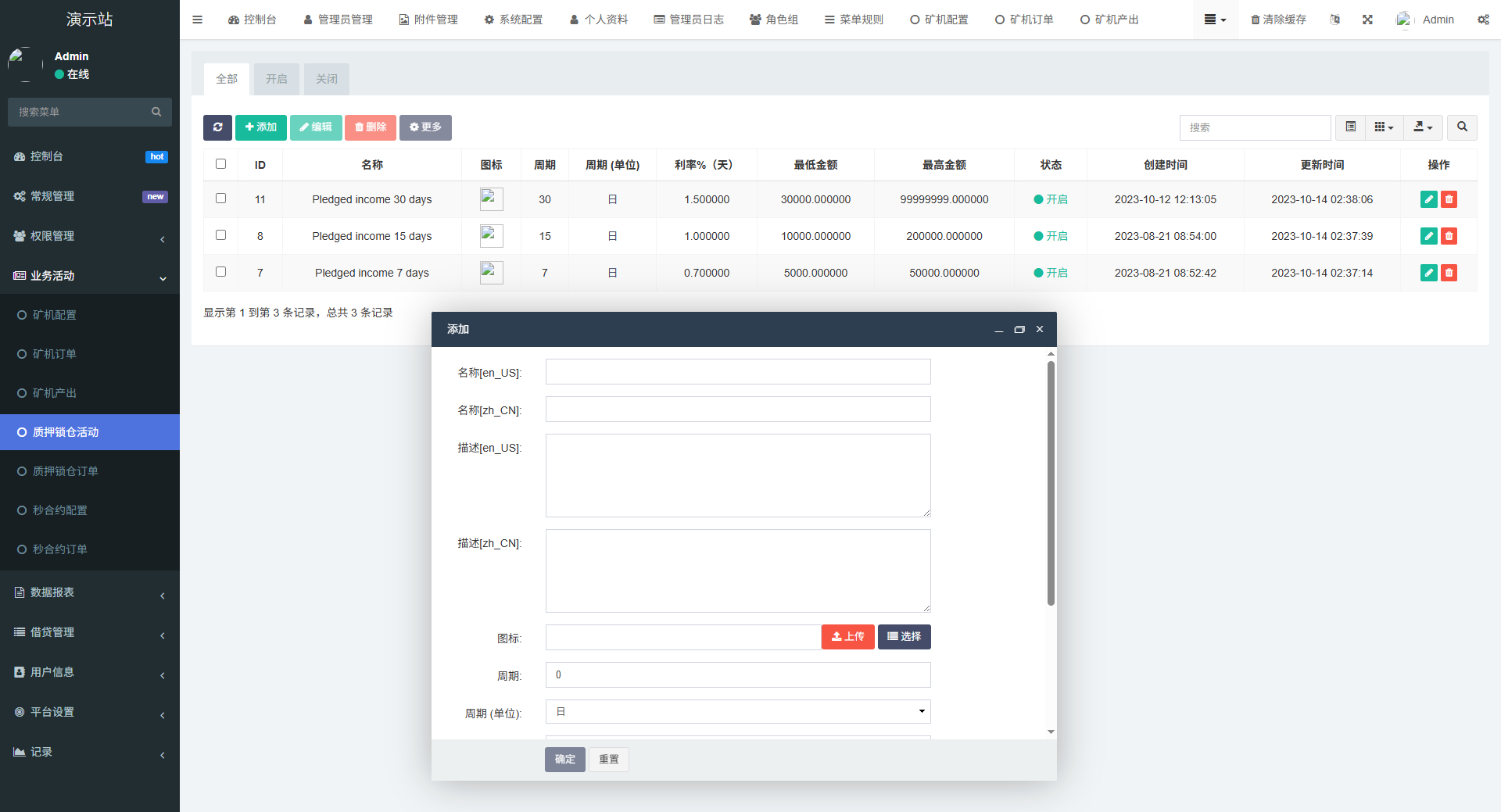
Task: Check the row checkbox for ID 11
Action: (220, 198)
